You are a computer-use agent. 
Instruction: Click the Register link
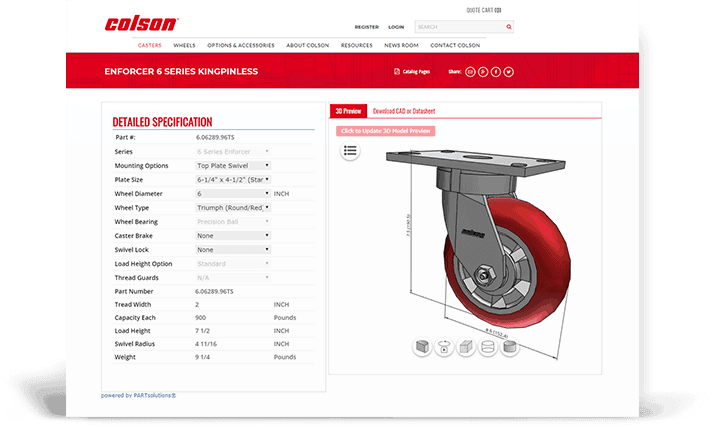tap(367, 27)
